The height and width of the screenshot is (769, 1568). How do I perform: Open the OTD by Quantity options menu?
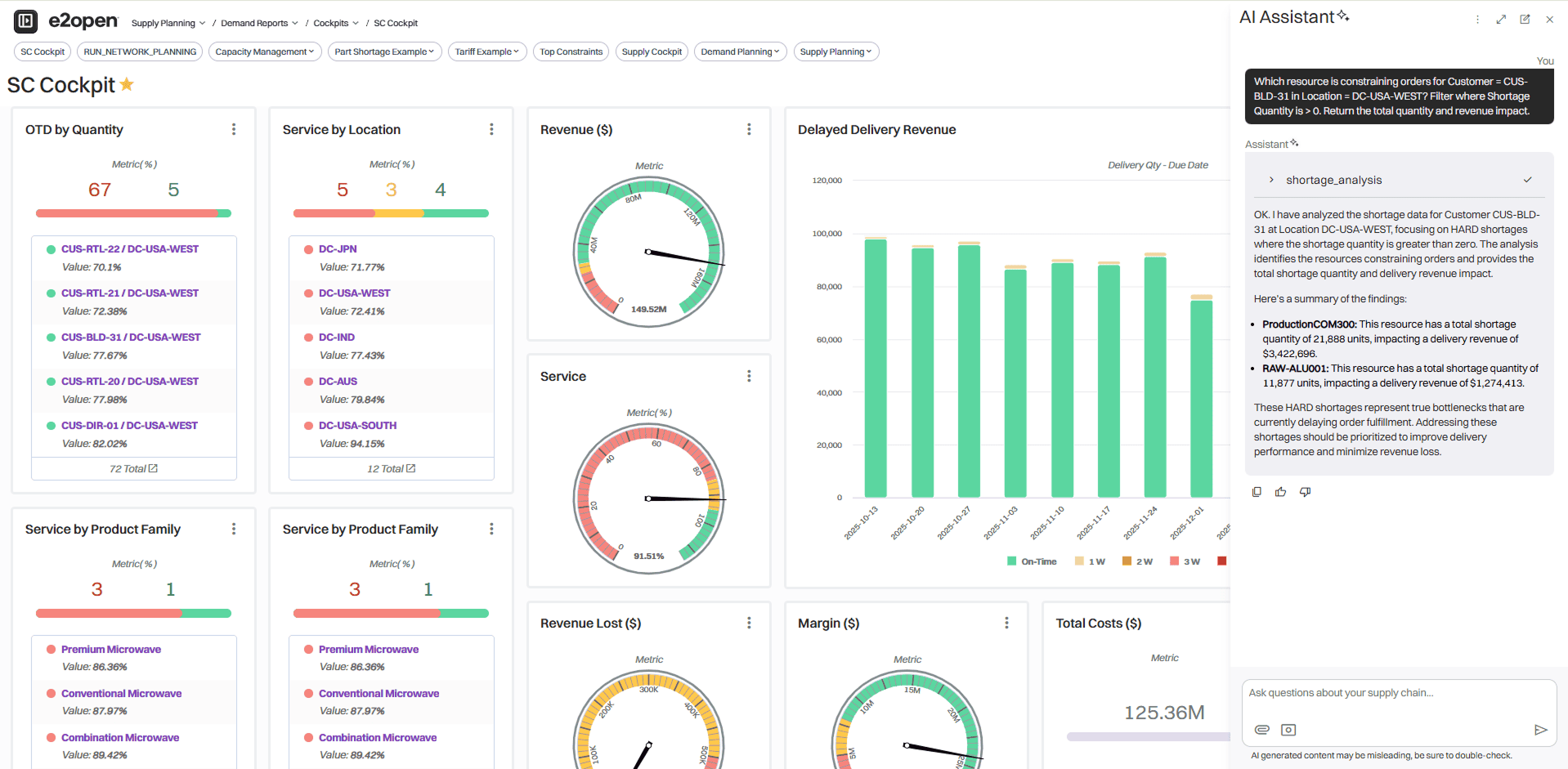click(x=234, y=129)
